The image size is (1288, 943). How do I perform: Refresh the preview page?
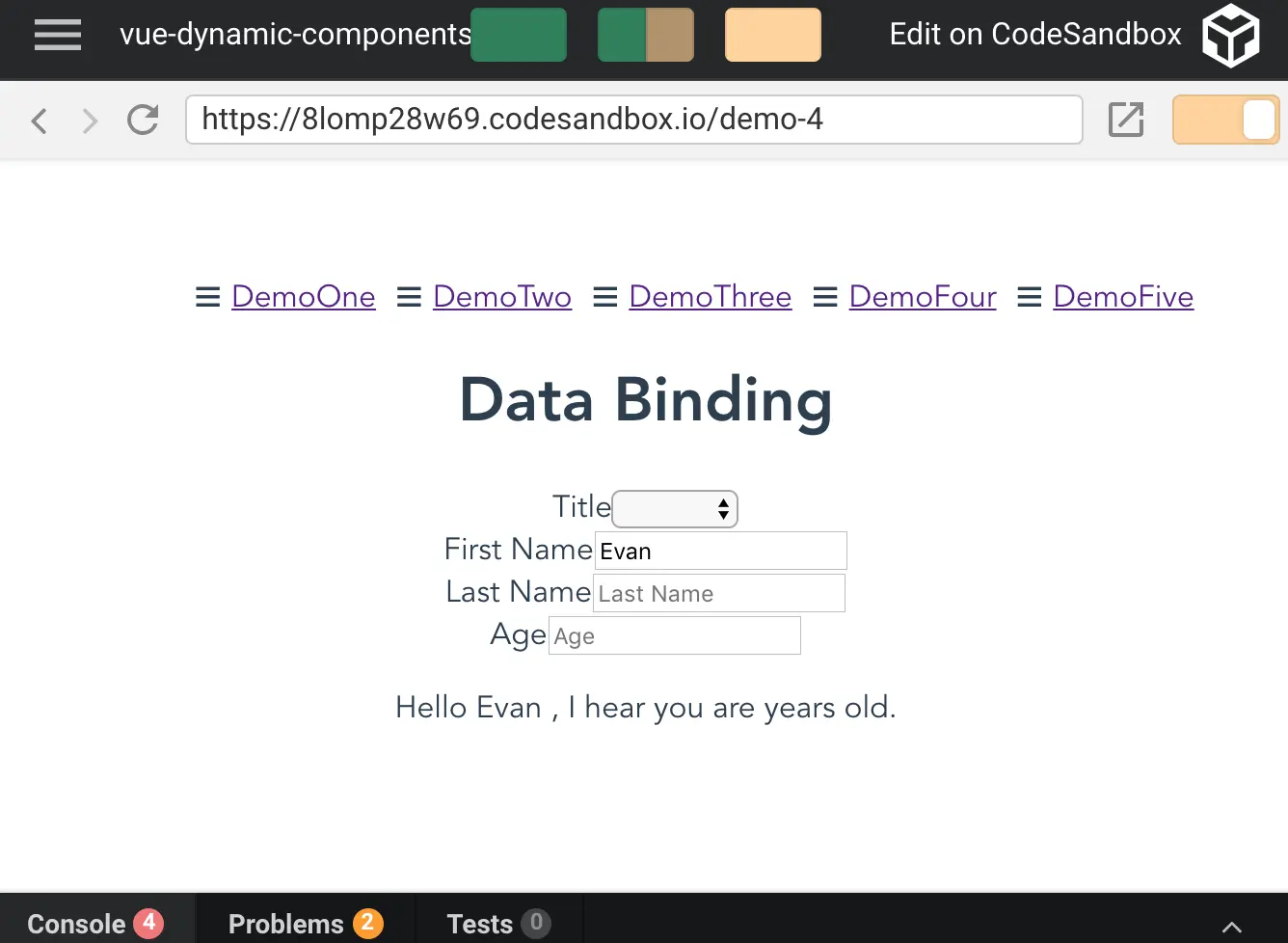(x=143, y=120)
